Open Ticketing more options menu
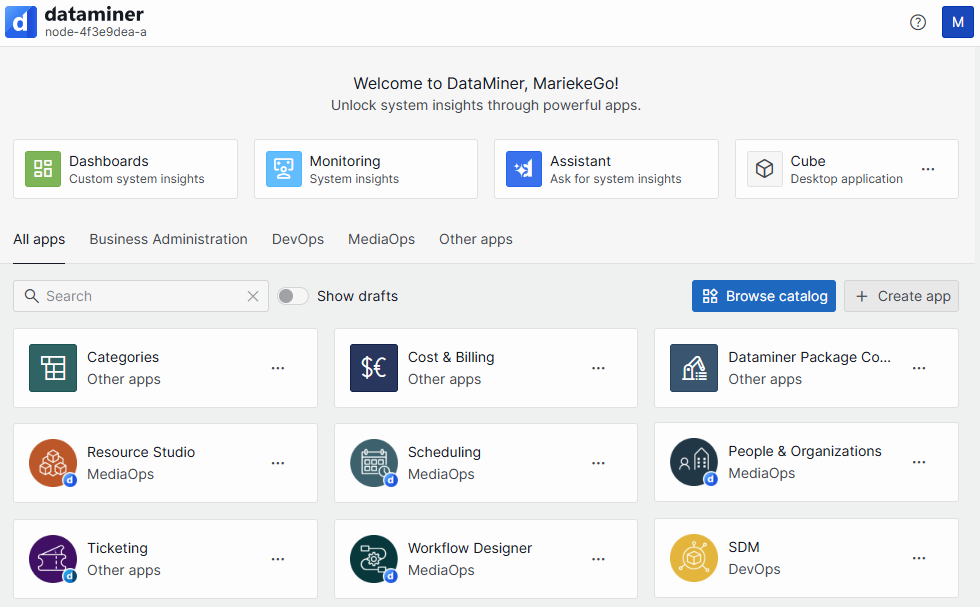The image size is (980, 607). [x=278, y=559]
